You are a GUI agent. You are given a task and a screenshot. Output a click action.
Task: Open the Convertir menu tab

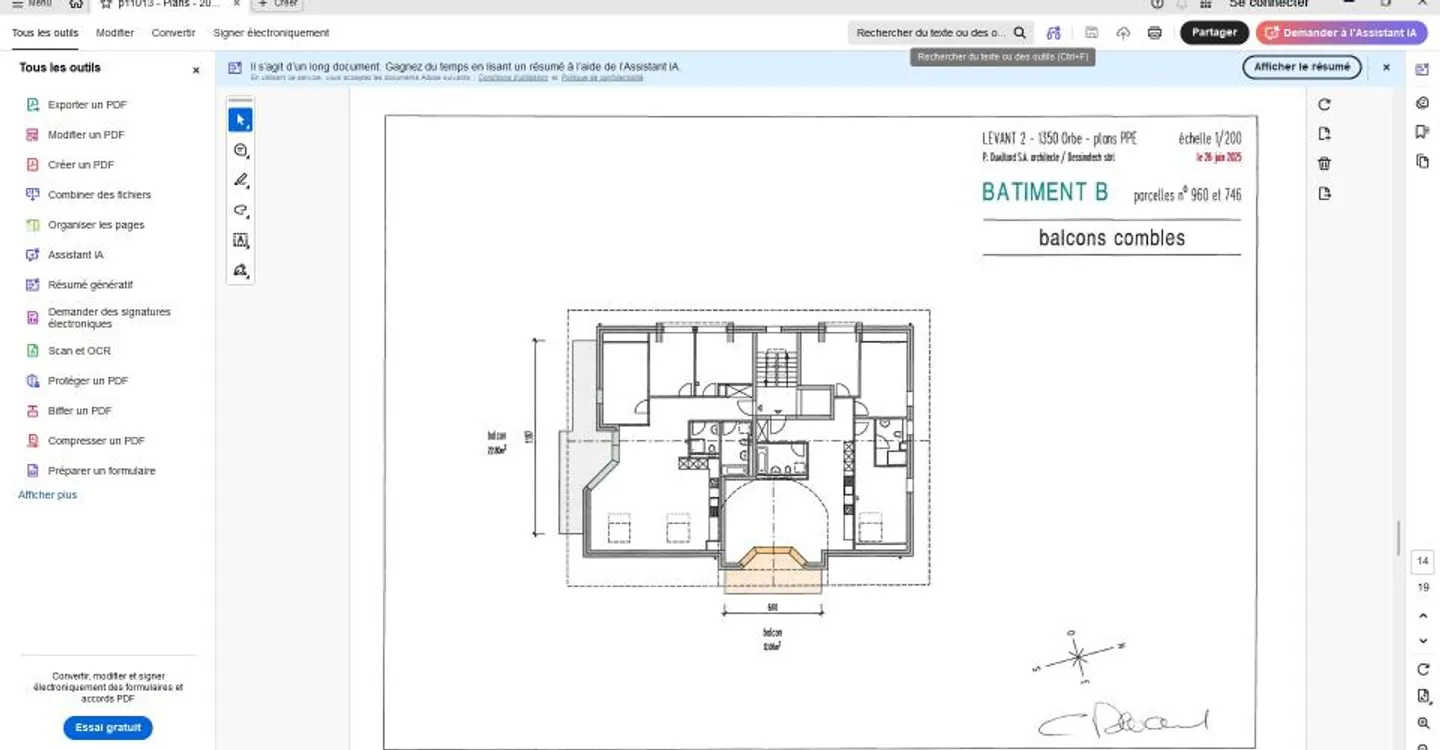click(x=174, y=33)
